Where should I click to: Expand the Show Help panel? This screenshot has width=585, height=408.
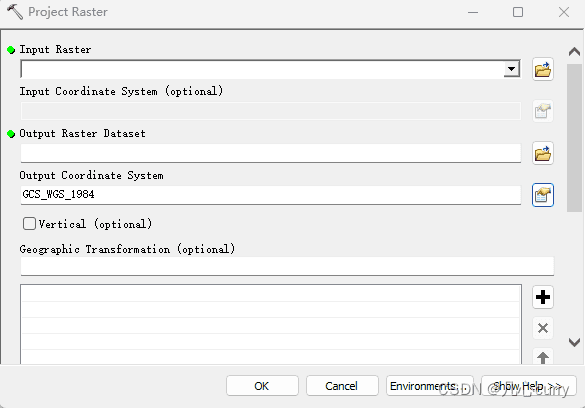point(528,386)
